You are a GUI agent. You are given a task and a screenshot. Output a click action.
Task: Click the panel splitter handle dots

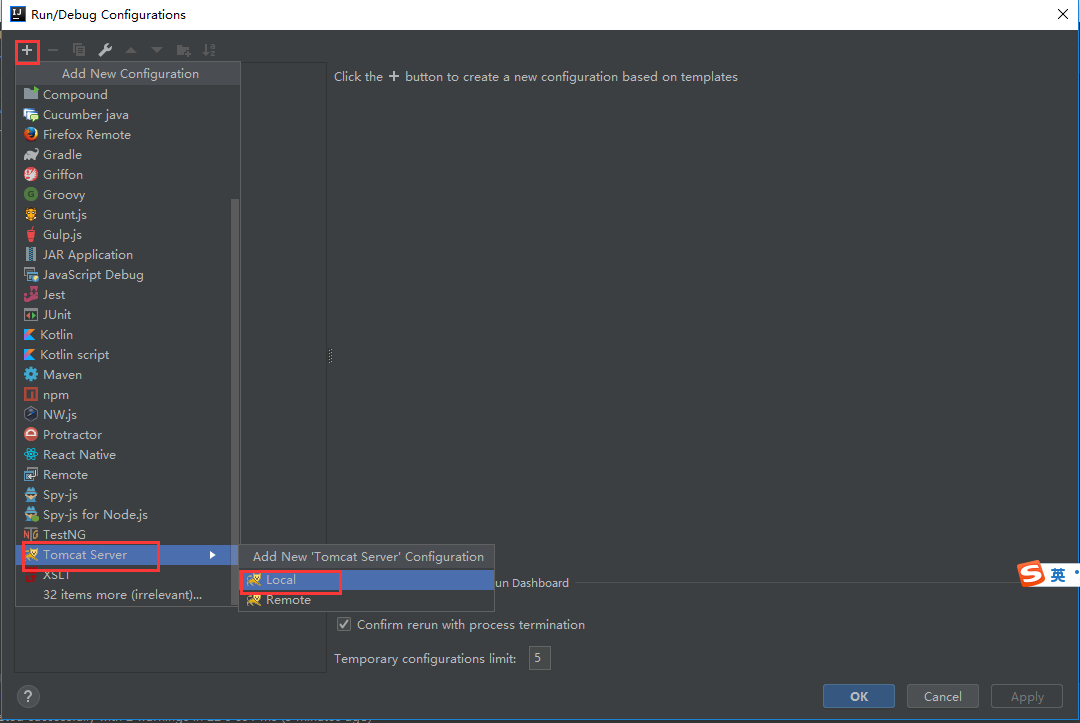(x=330, y=355)
